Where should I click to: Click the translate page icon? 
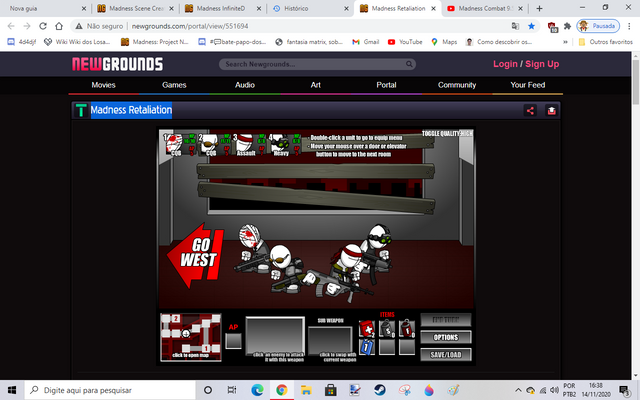click(515, 26)
